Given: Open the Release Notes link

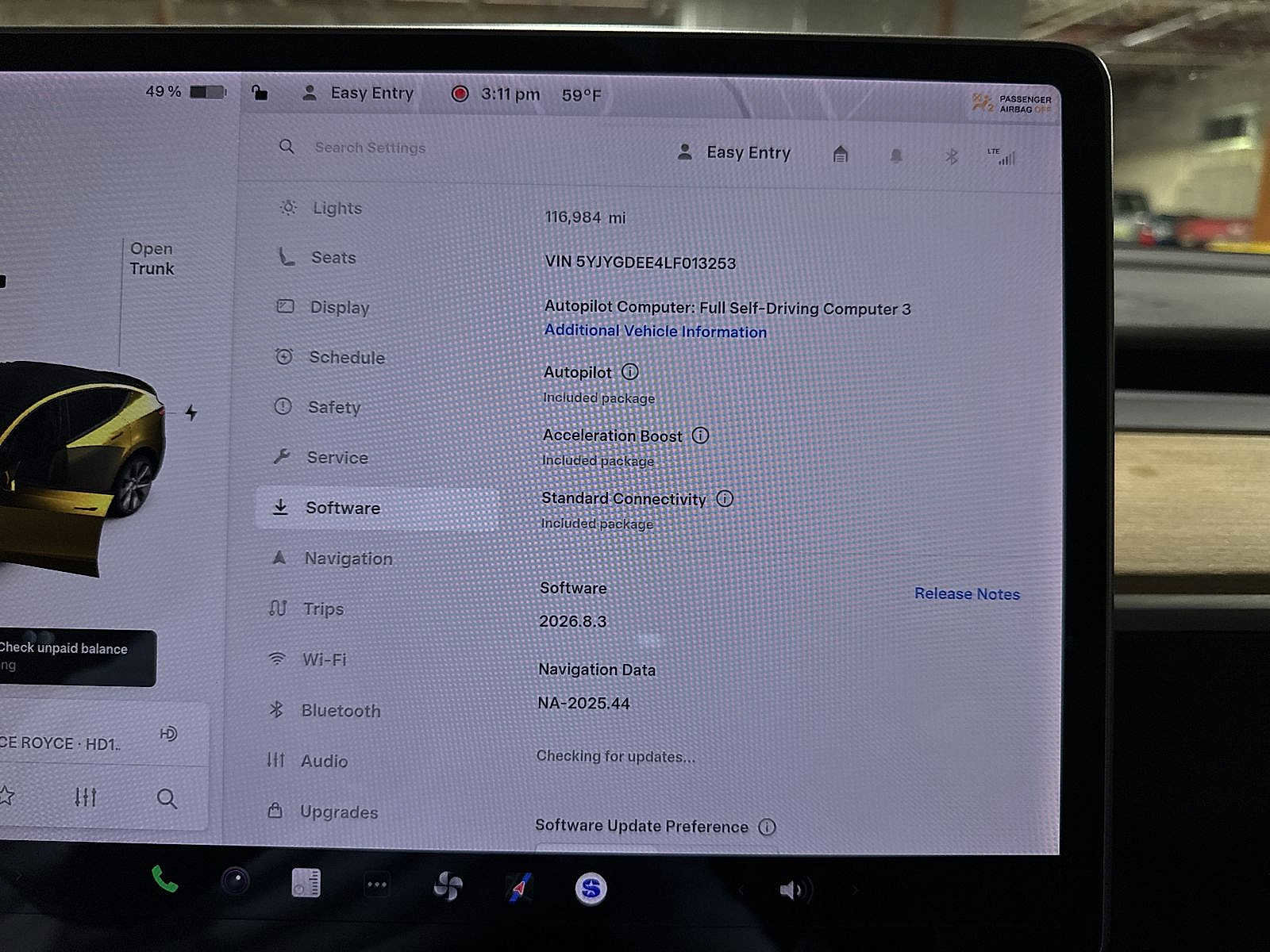Looking at the screenshot, I should click(x=966, y=593).
